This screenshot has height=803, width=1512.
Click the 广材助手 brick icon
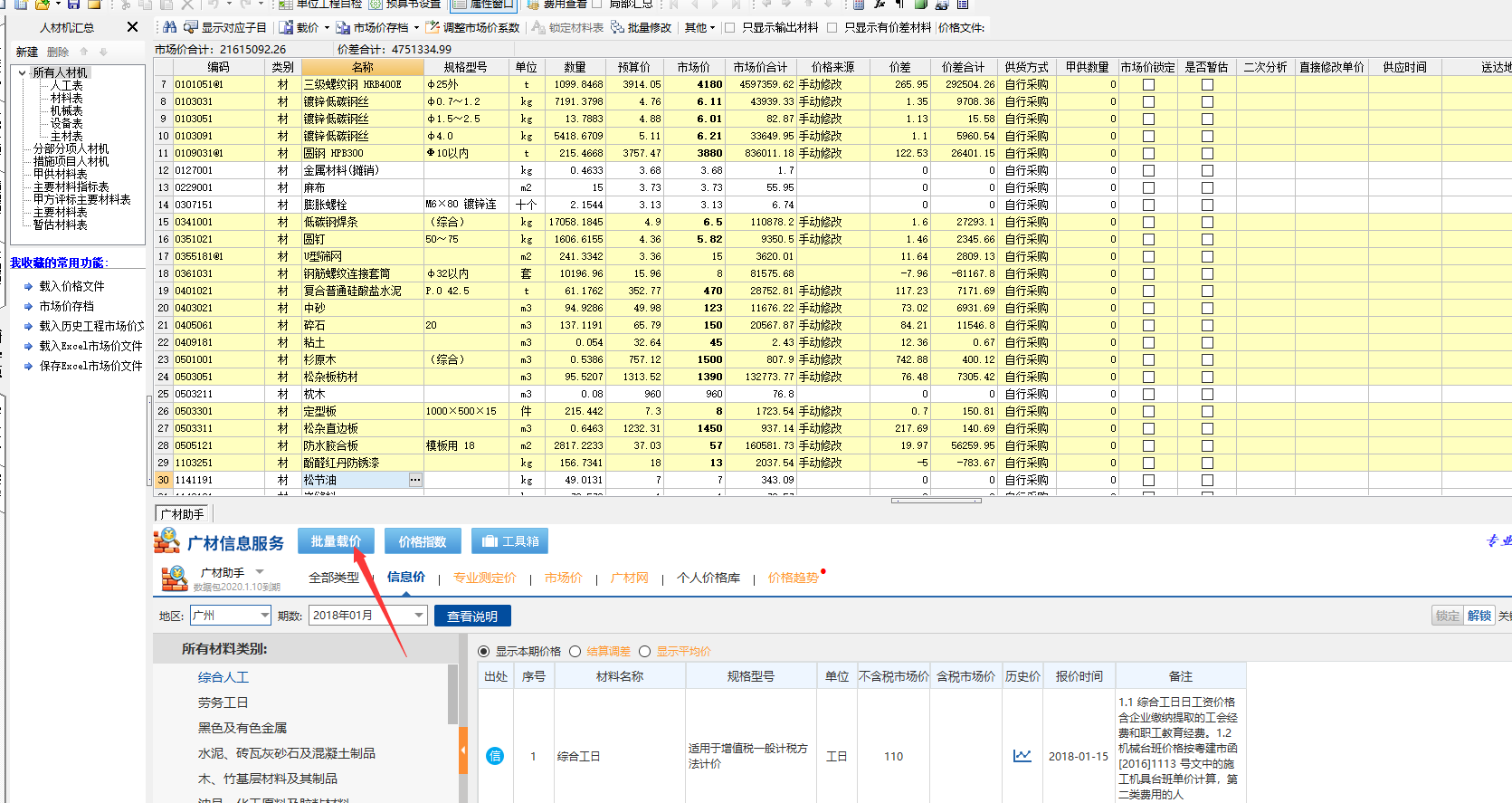175,578
